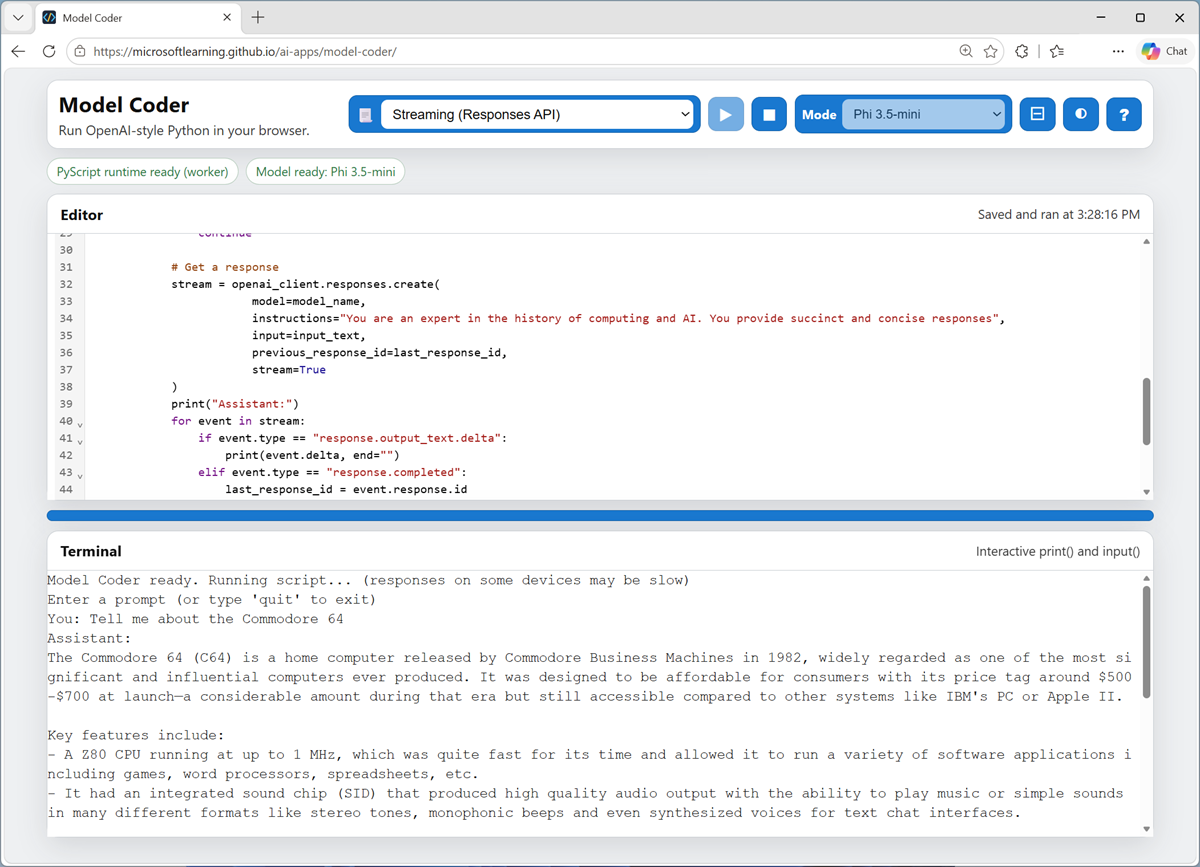Click terminal scrollbar down arrow
Screen dimensions: 1200x867
(x=1146, y=828)
